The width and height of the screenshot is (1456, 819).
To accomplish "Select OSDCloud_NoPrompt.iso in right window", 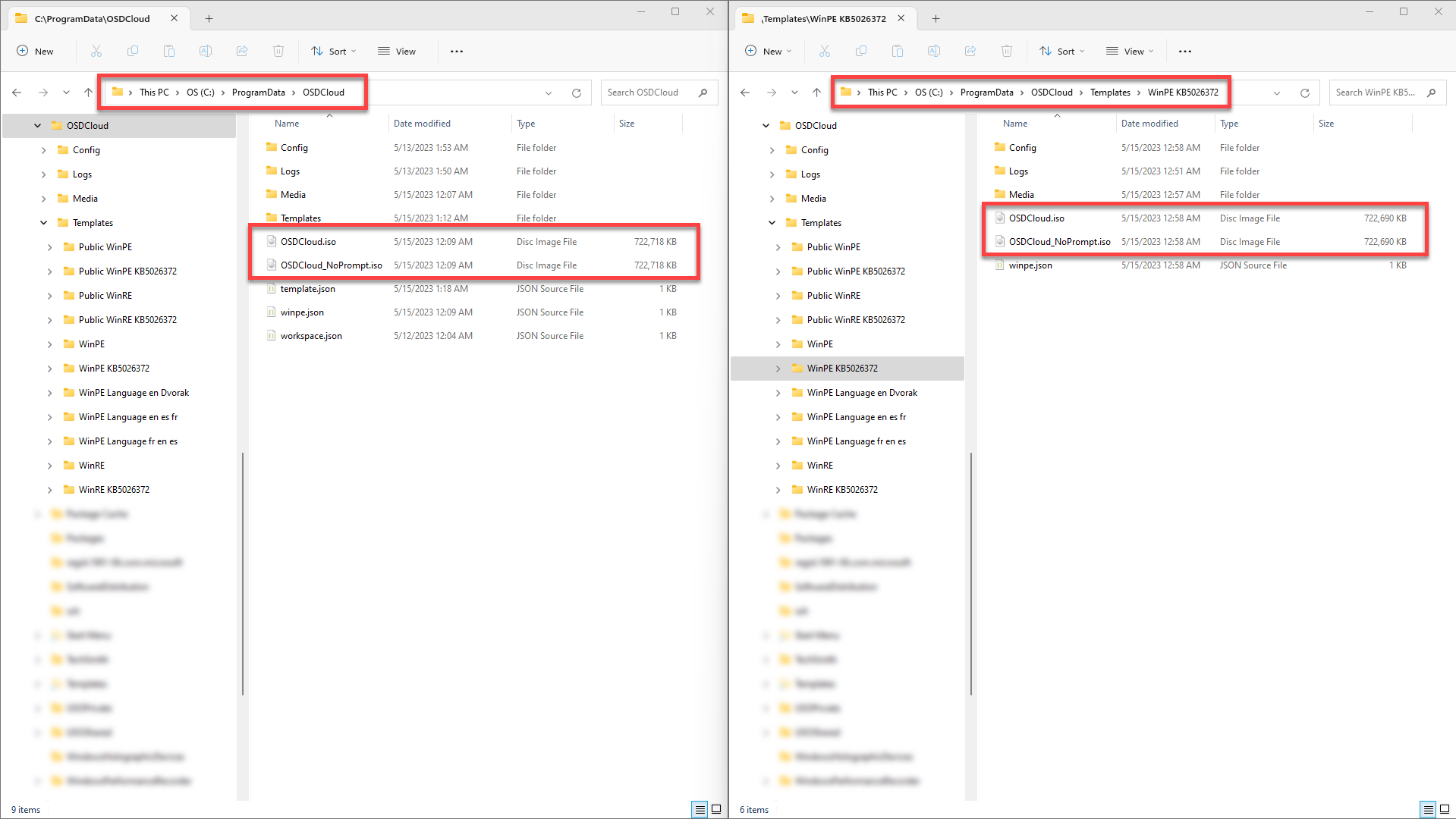I will (1059, 242).
